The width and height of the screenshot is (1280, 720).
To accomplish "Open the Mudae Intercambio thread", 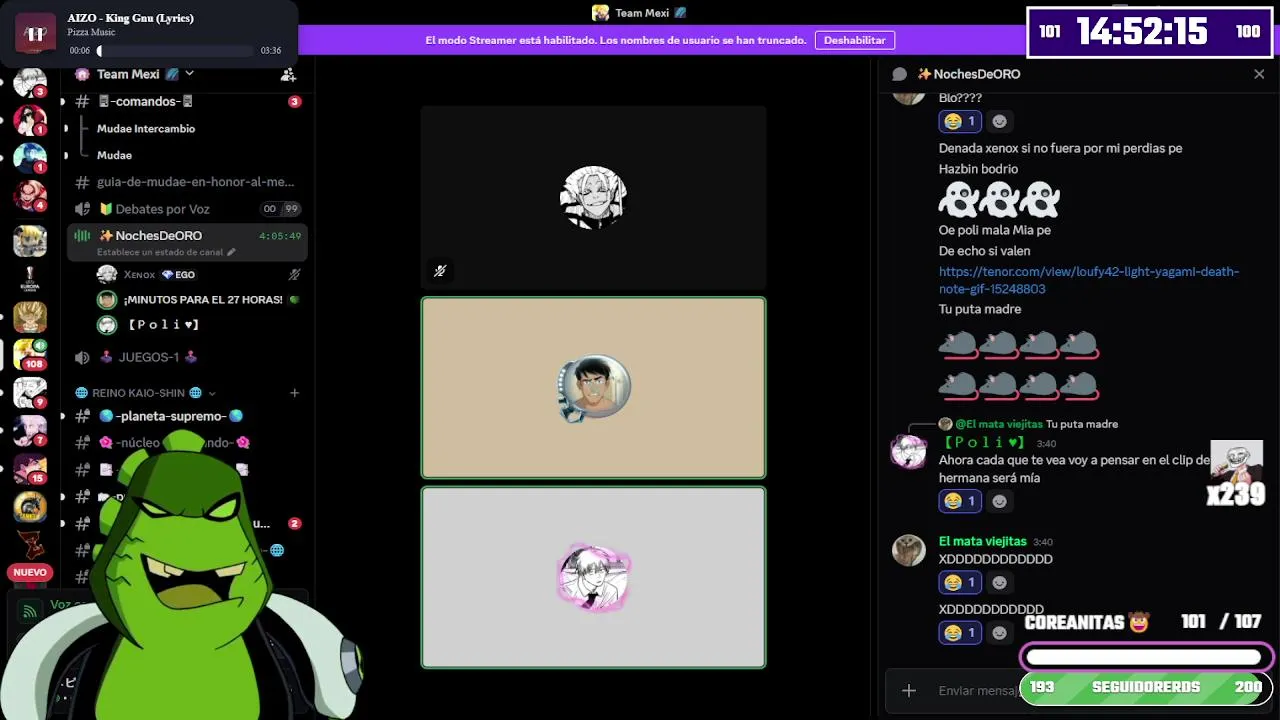I will (x=146, y=128).
